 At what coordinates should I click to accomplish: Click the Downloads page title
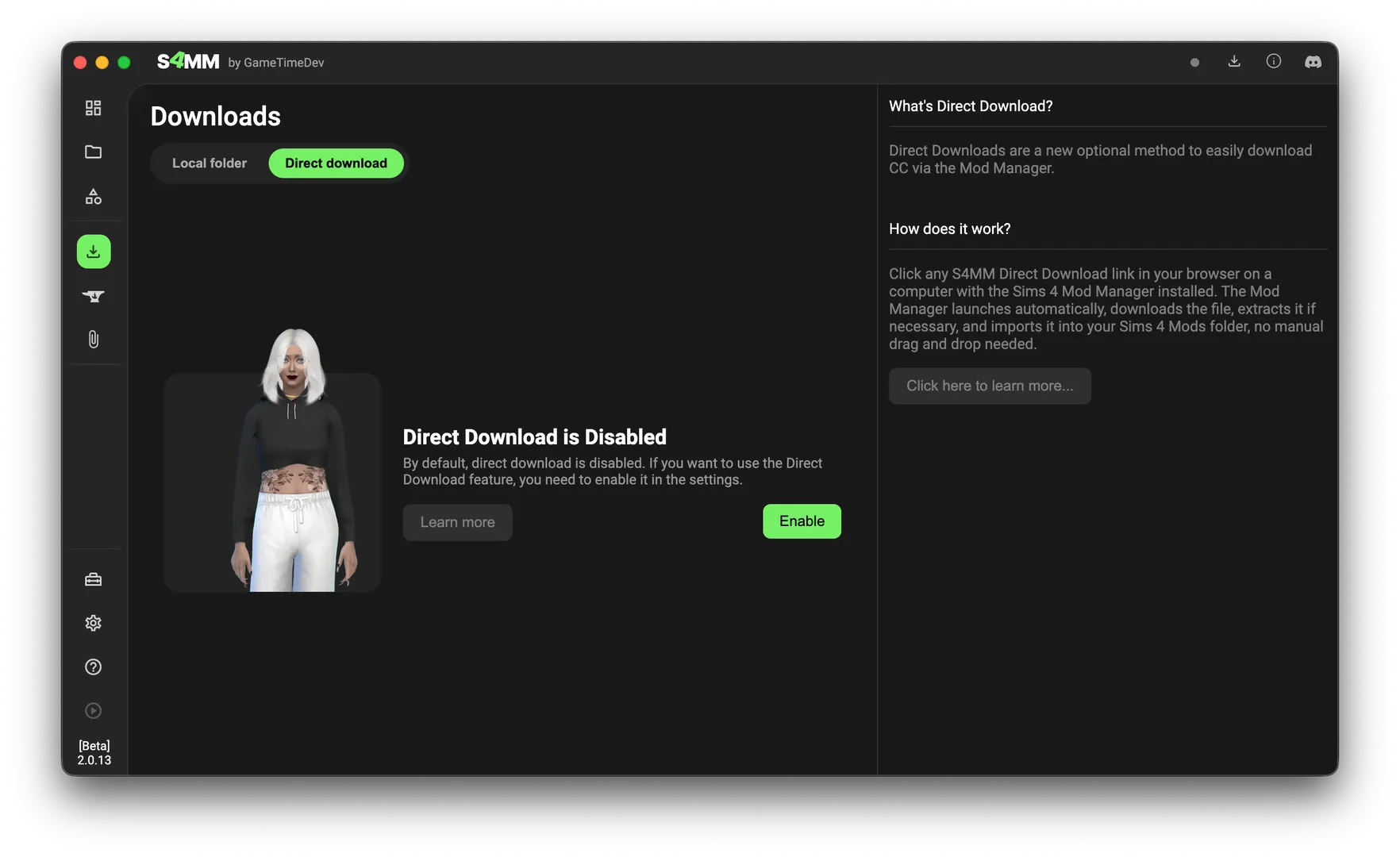pos(216,117)
